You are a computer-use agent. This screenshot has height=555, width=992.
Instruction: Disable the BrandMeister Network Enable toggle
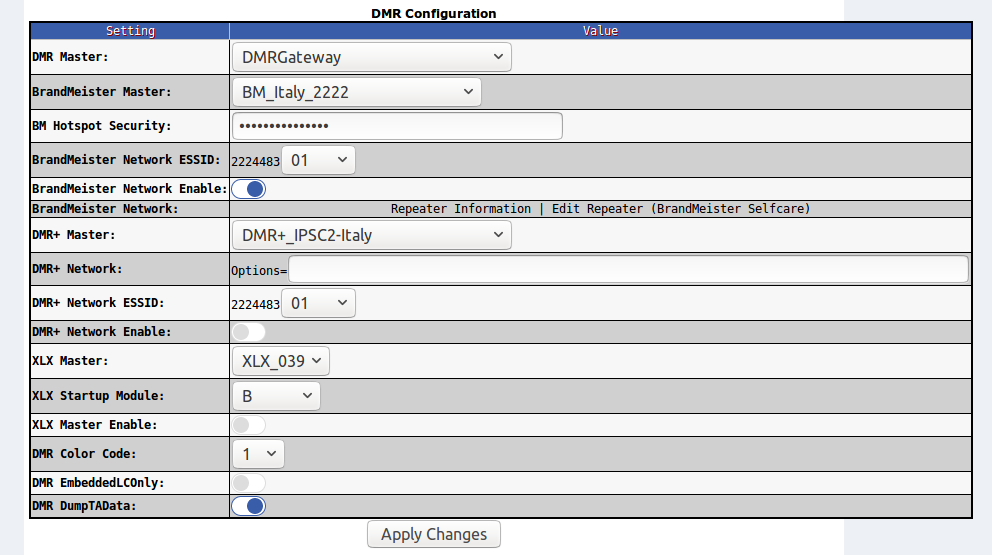click(x=248, y=189)
